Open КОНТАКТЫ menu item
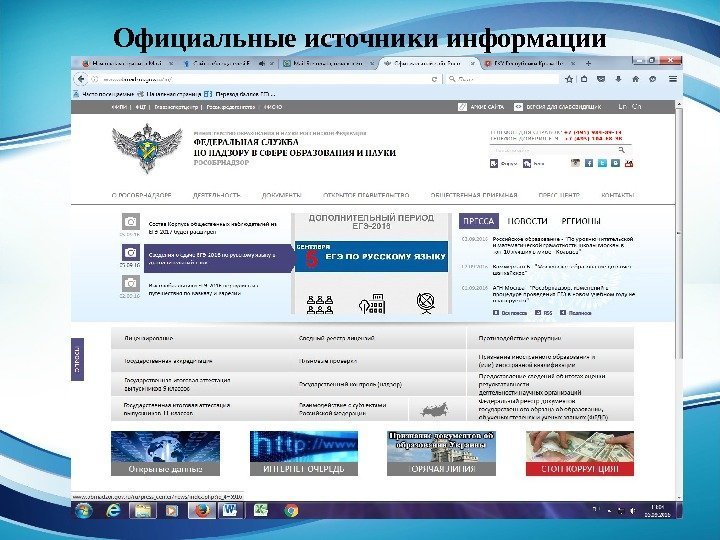The image size is (720, 540). point(618,195)
